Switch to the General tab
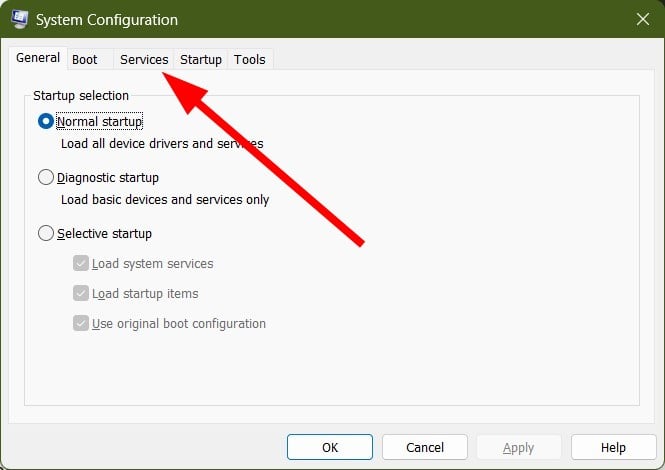 [x=38, y=58]
